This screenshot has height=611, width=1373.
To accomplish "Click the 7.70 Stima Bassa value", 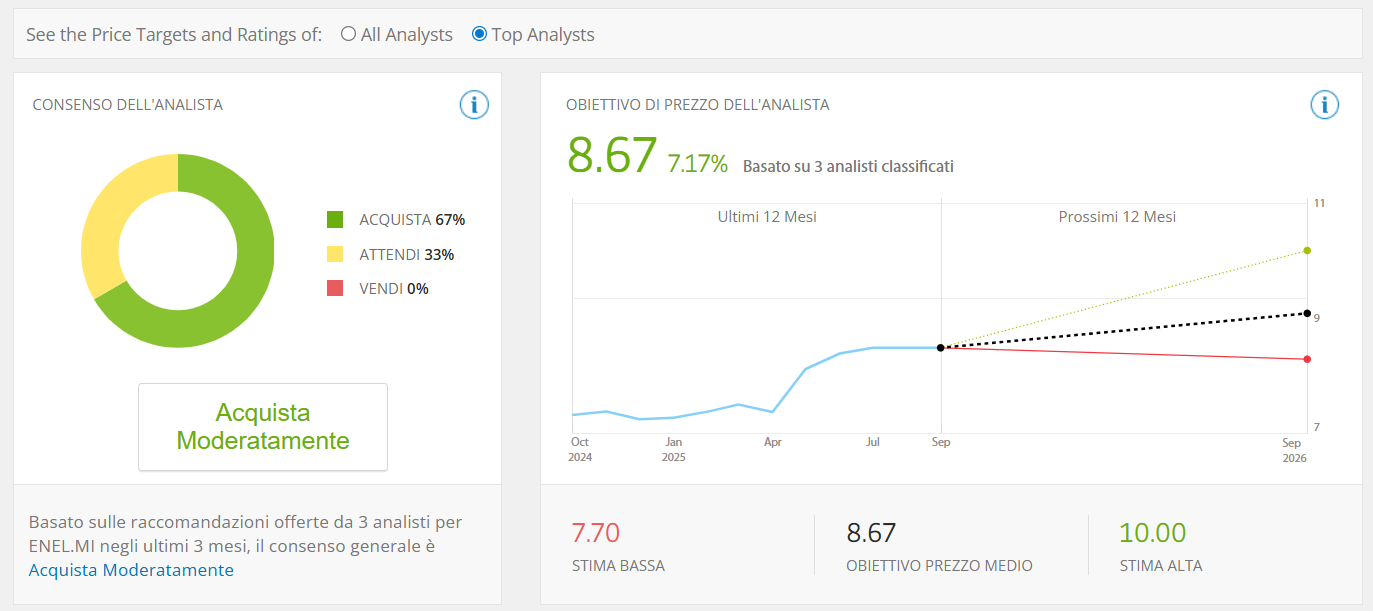I will tap(596, 533).
